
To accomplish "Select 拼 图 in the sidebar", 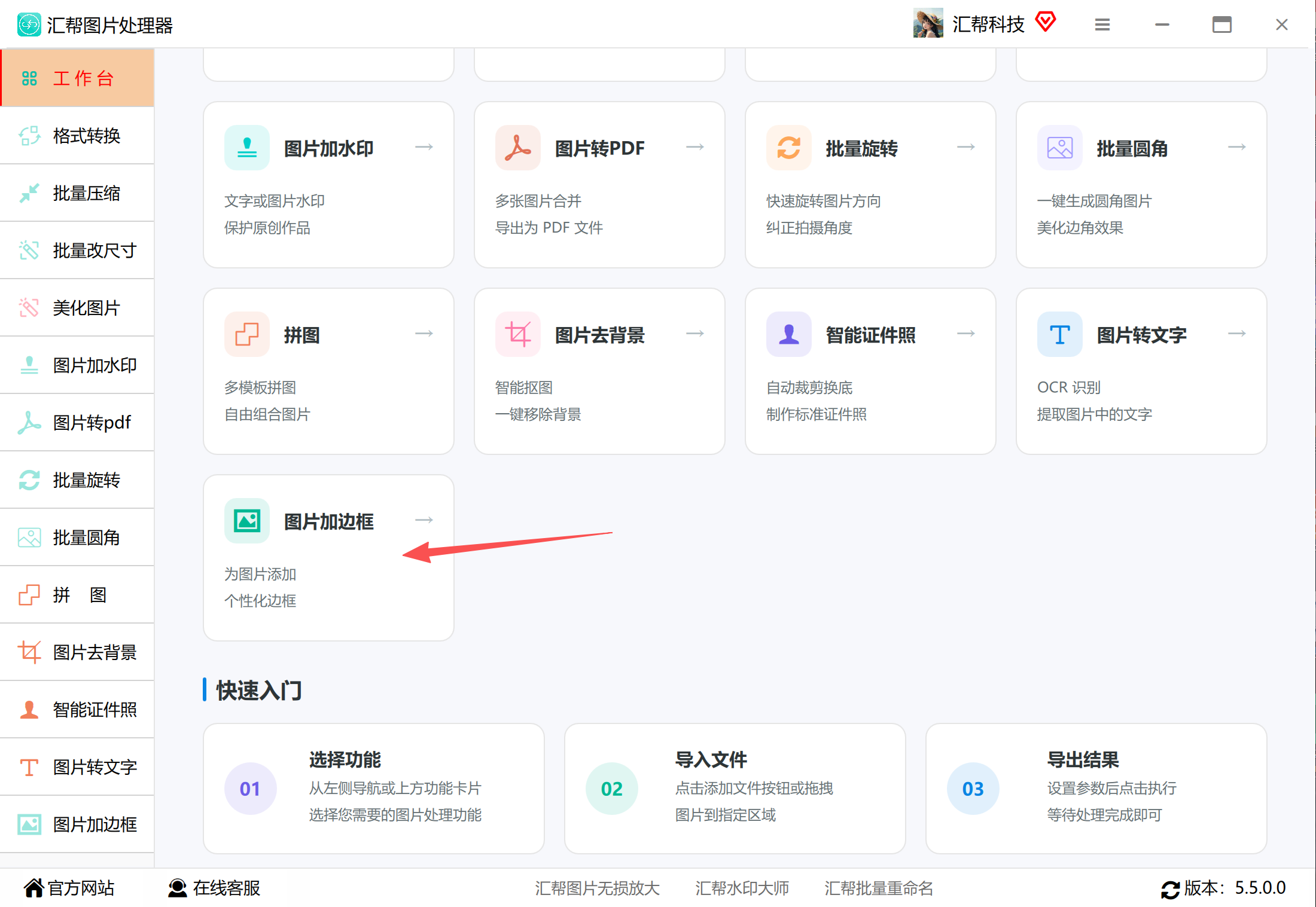I will [77, 595].
